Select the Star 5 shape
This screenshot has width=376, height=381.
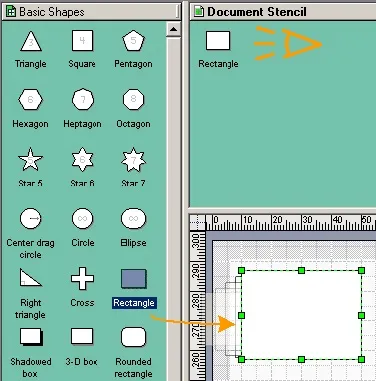pos(30,159)
